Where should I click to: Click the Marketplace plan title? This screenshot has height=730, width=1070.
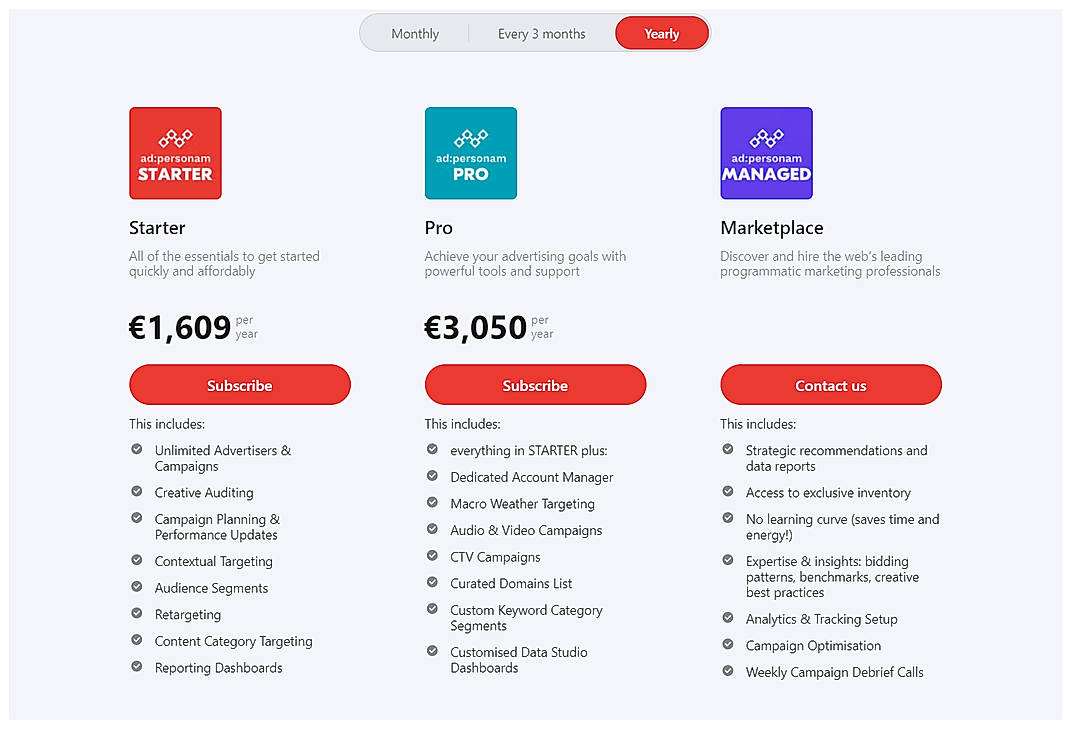pyautogui.click(x=771, y=228)
